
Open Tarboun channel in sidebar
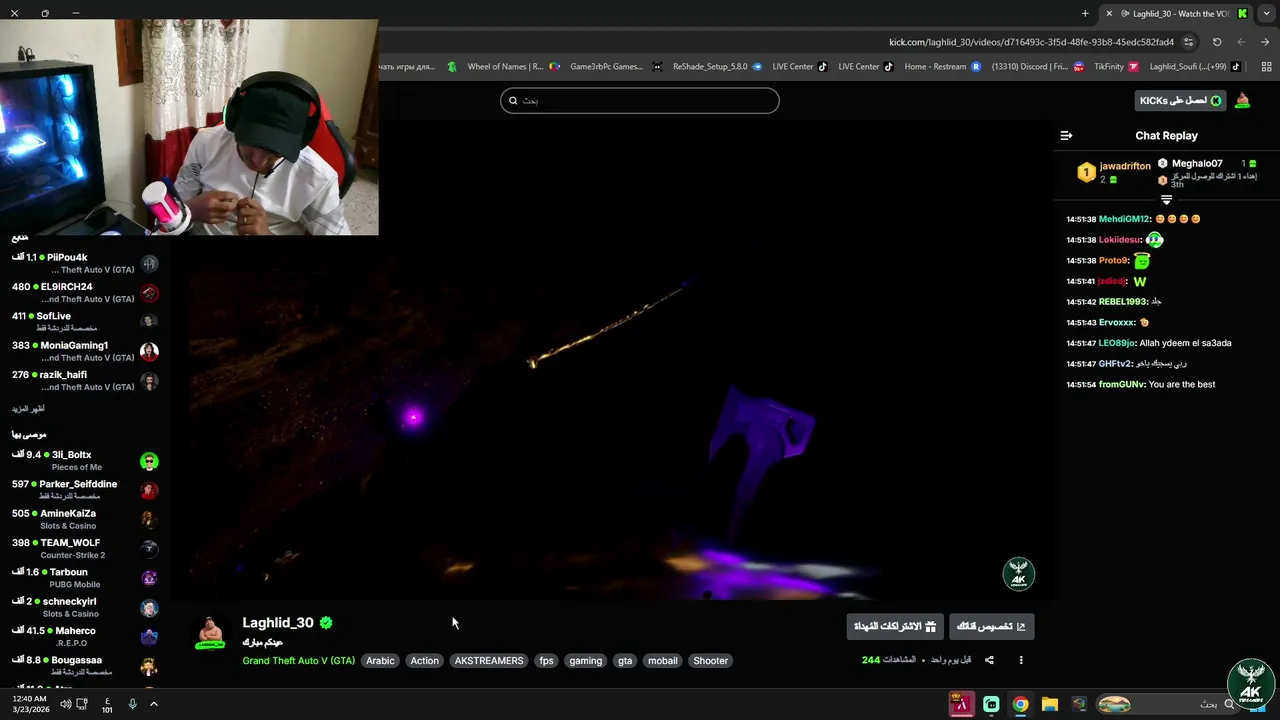click(85, 578)
